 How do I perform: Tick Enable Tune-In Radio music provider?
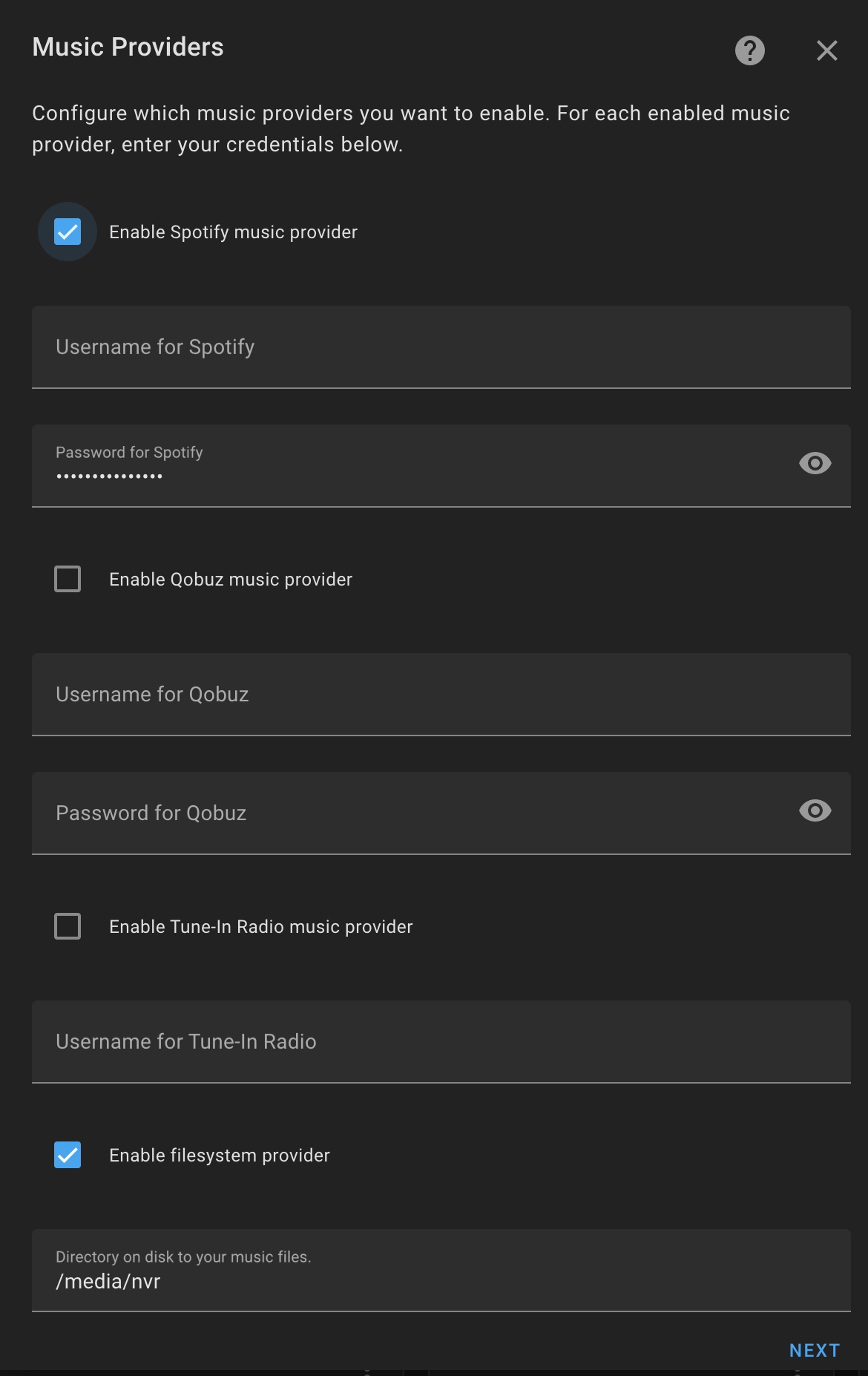coord(68,927)
